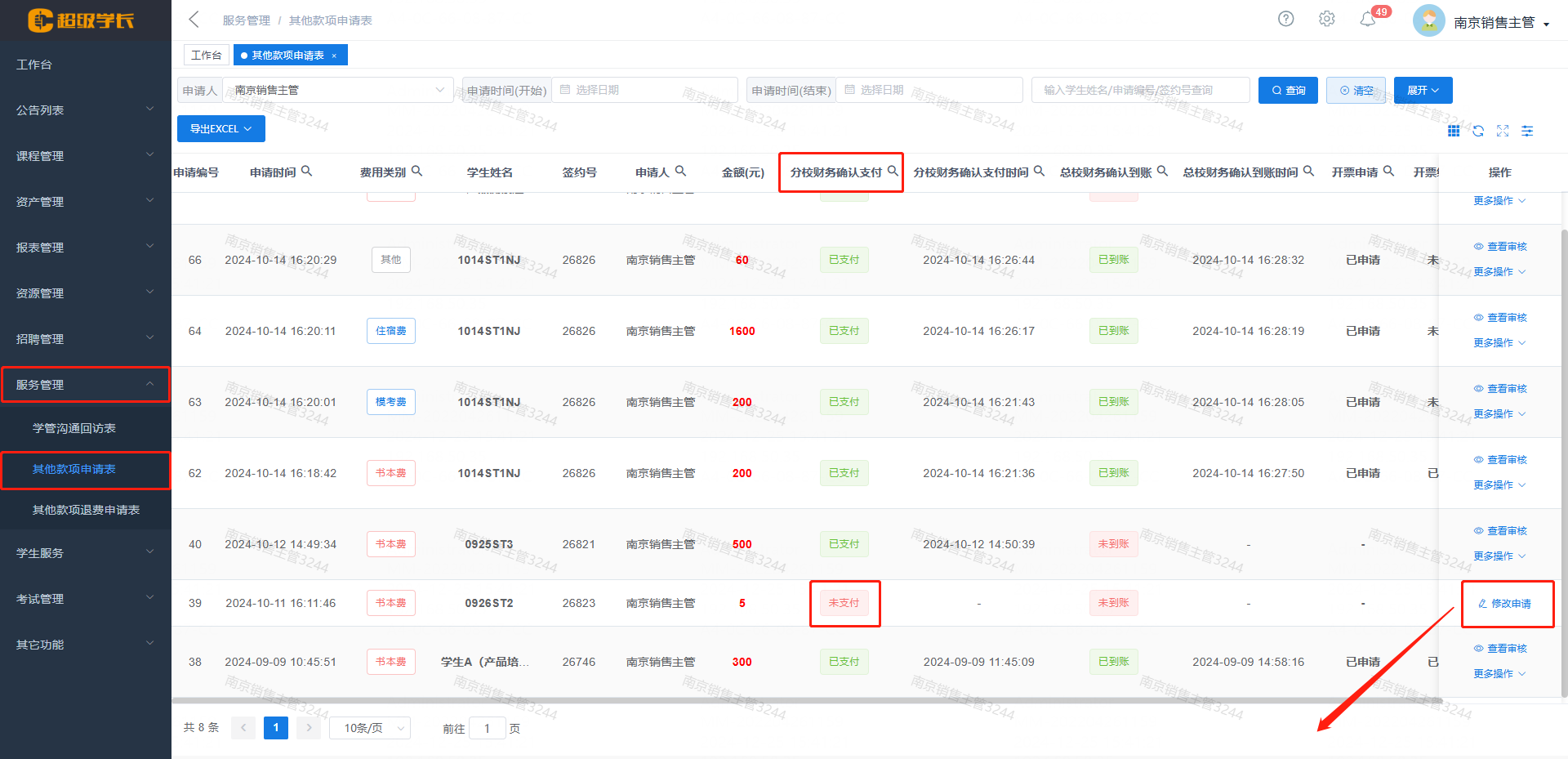Toggle fullscreen table view icon
This screenshot has width=1568, height=759.
pyautogui.click(x=1503, y=131)
